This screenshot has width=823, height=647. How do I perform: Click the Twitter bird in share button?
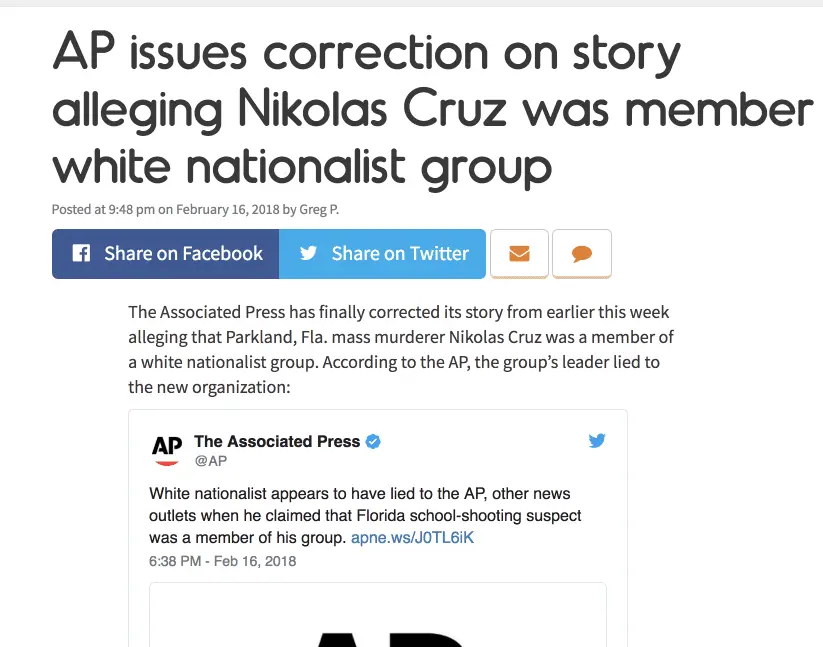(x=308, y=254)
